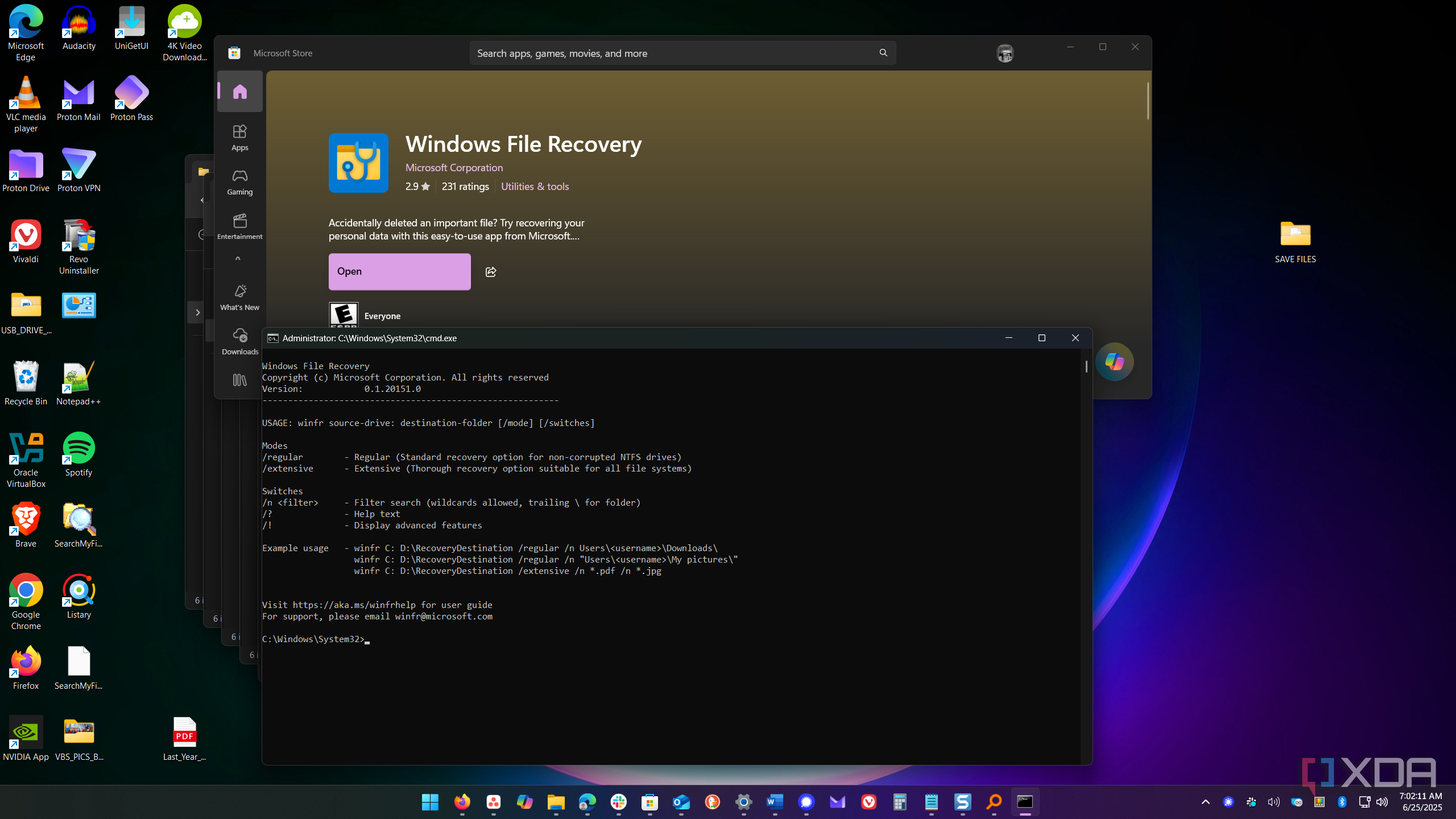Open the Home tab in Microsoft Store sidebar

239,92
